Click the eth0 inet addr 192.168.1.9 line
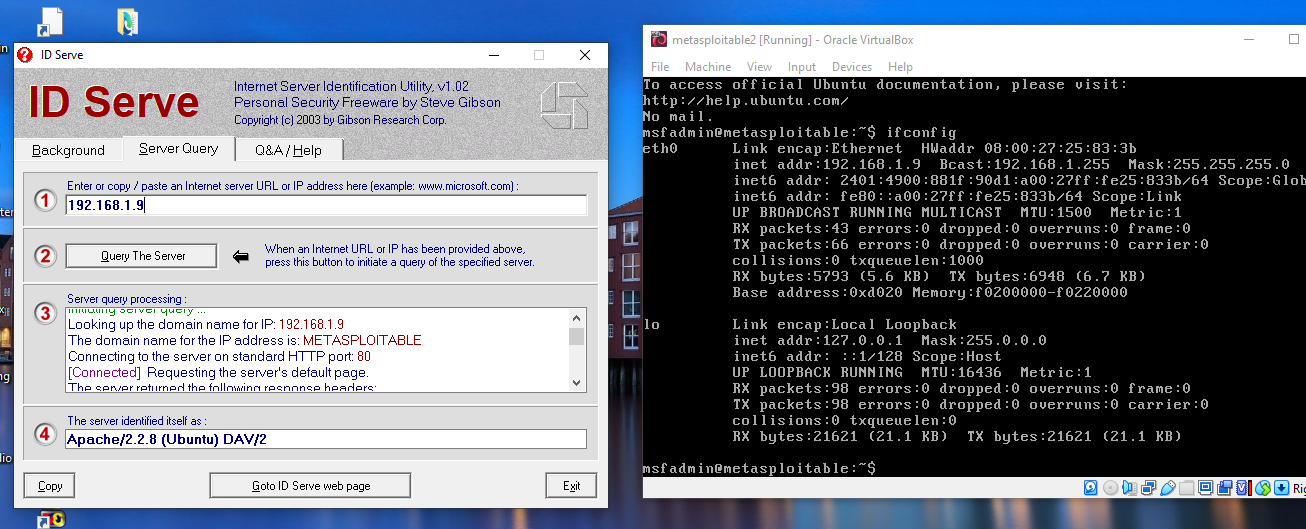The height and width of the screenshot is (529, 1306). [1011, 164]
